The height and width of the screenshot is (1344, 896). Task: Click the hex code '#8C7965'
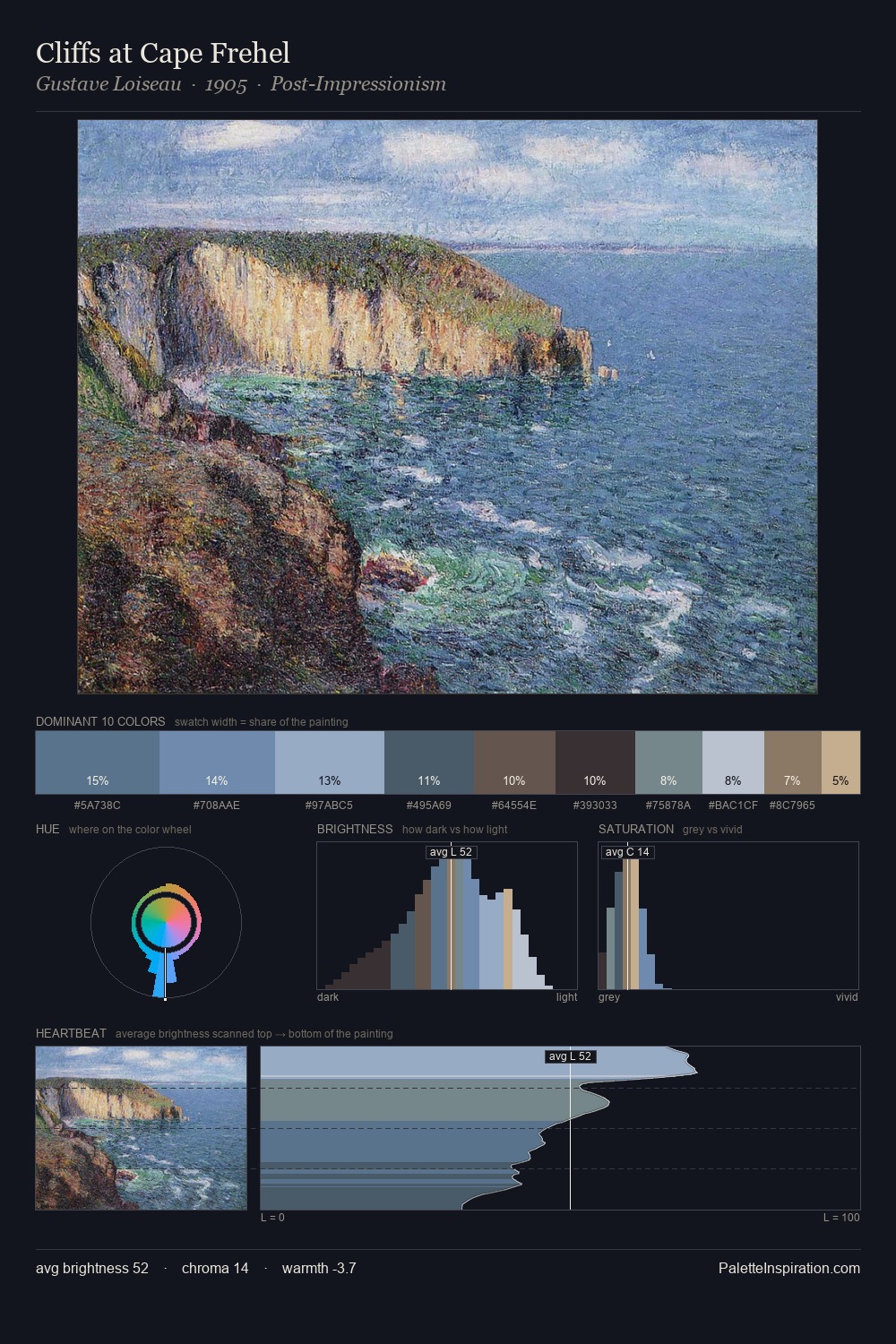792,806
